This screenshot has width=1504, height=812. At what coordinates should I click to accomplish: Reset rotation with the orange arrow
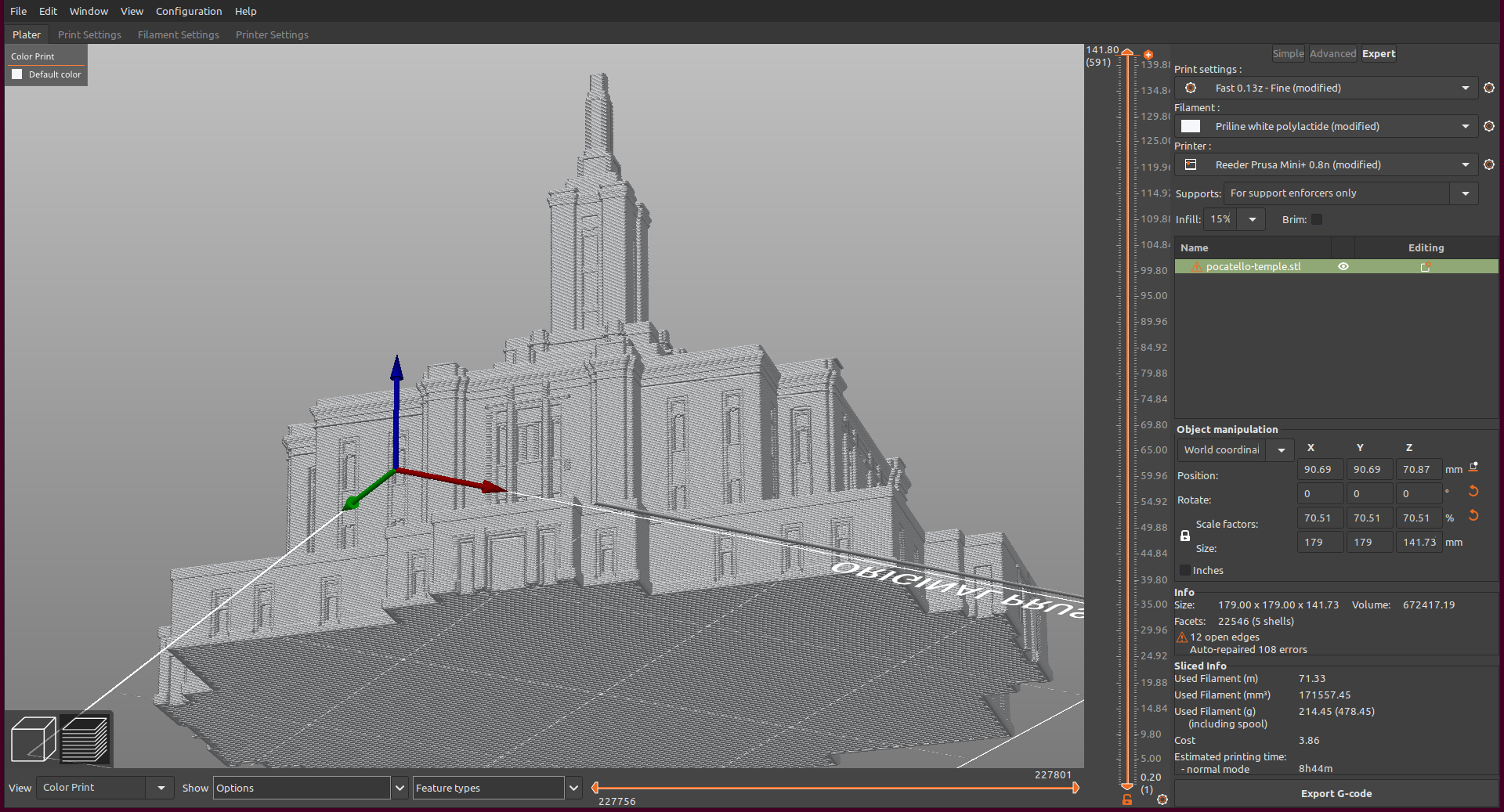click(x=1473, y=492)
